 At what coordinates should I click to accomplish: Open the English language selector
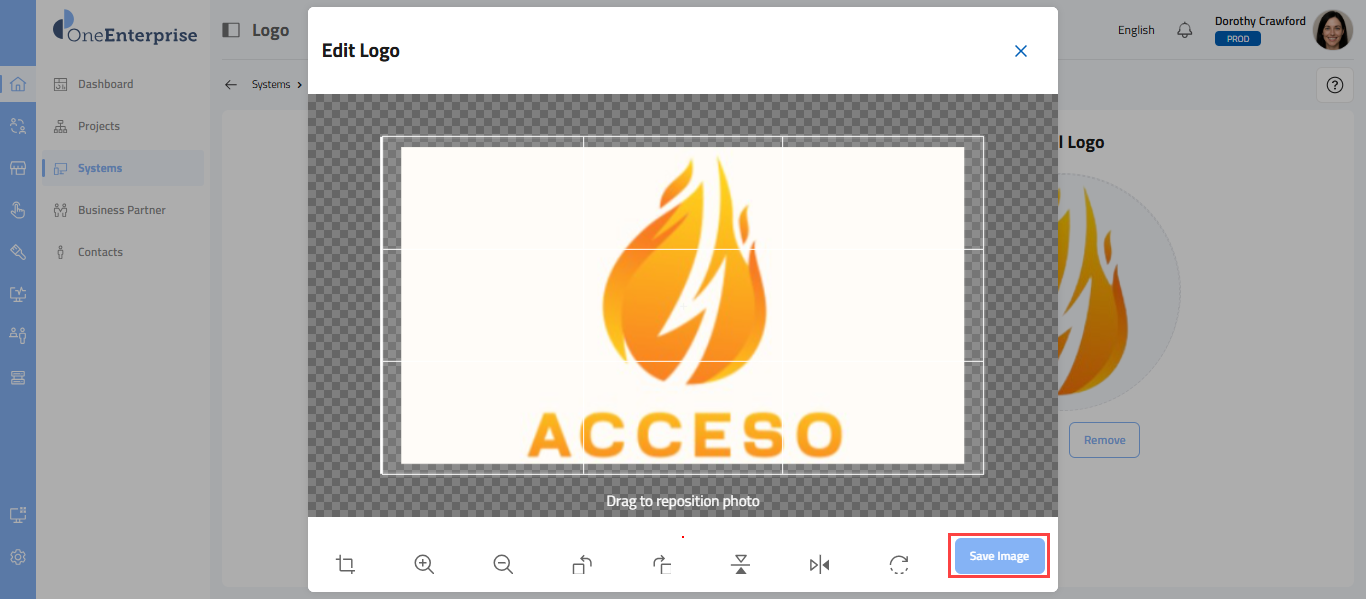pos(1136,30)
